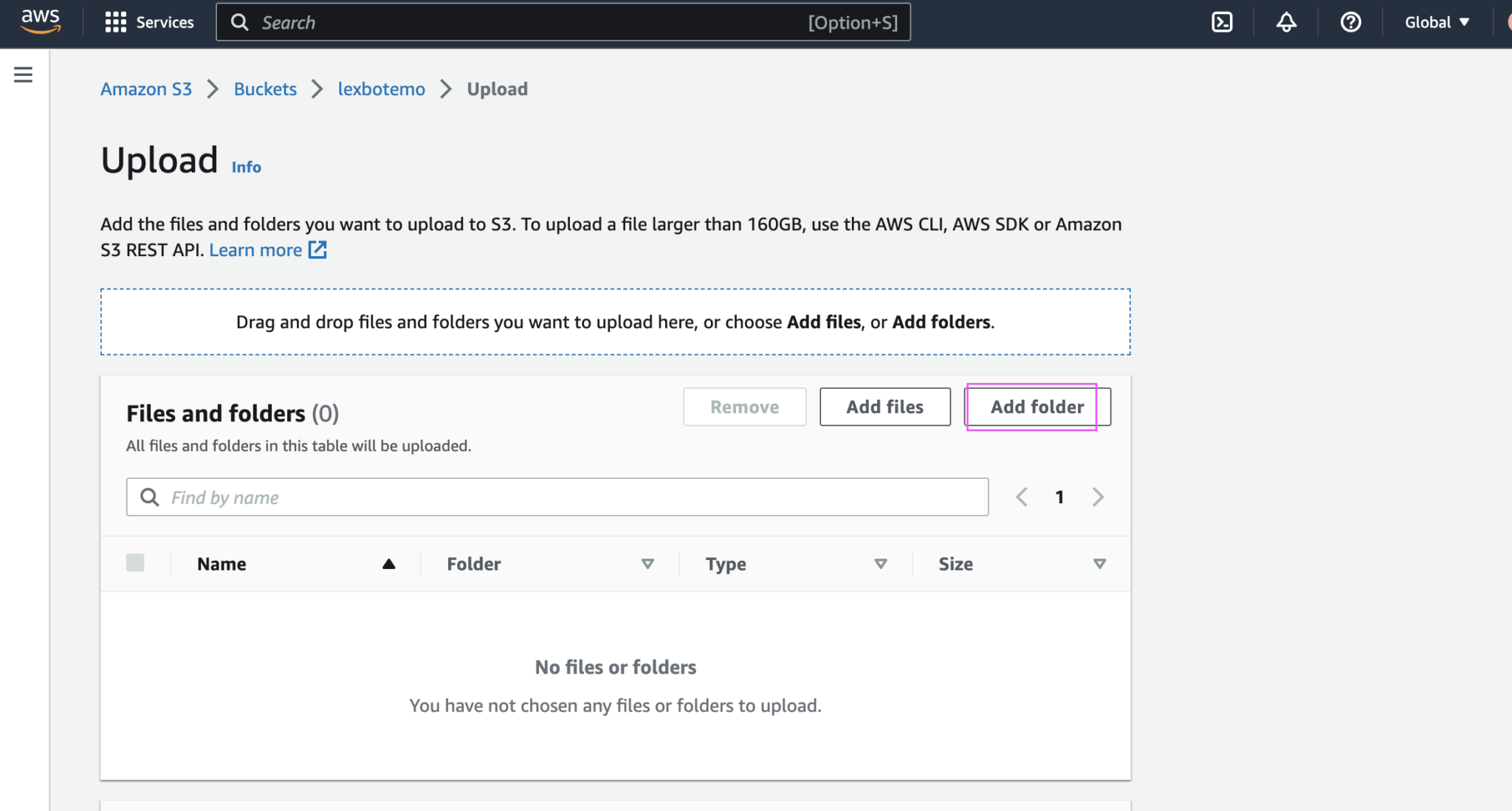The width and height of the screenshot is (1512, 811).
Task: Open the AWS CloudShell terminal icon
Action: (x=1222, y=22)
